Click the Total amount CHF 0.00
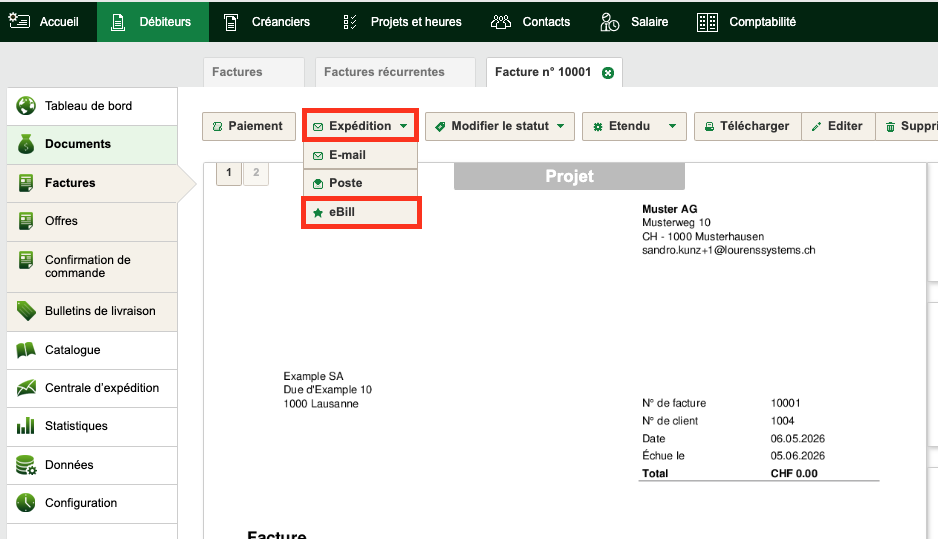The height and width of the screenshot is (539, 938). click(794, 473)
